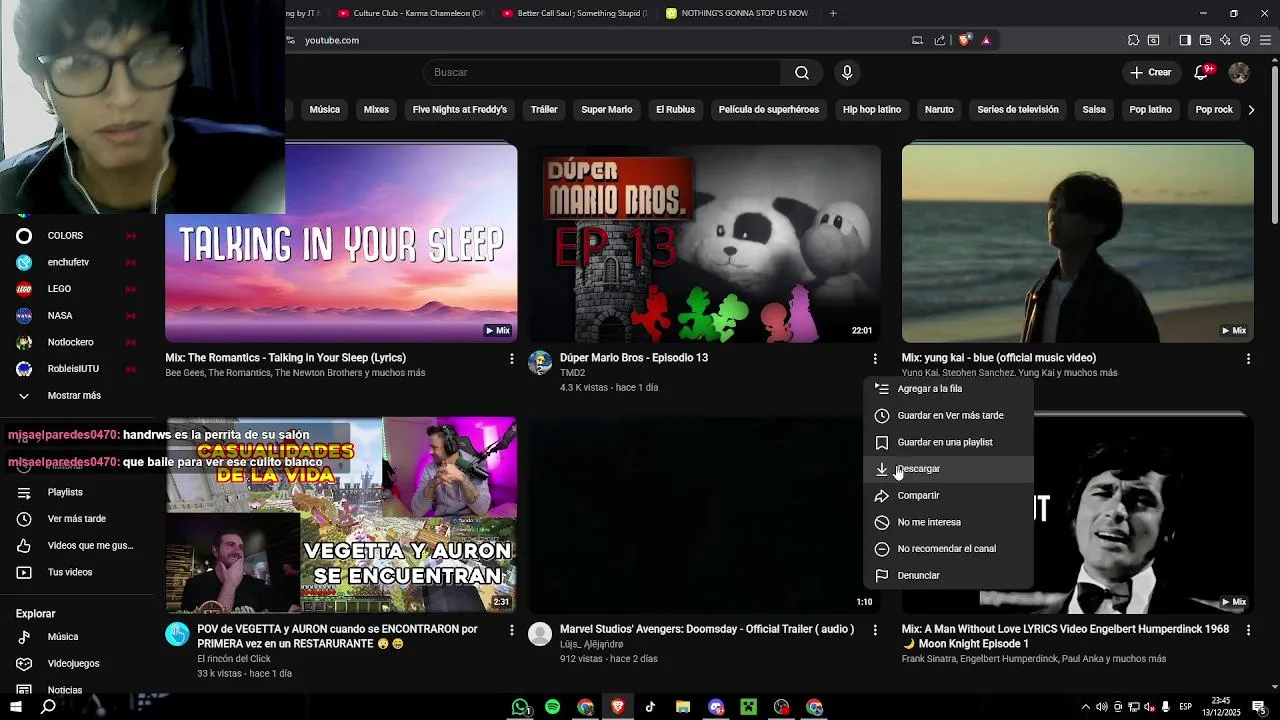Open Minecraft creeper icon in taskbar
The image size is (1280, 720).
pos(748,707)
